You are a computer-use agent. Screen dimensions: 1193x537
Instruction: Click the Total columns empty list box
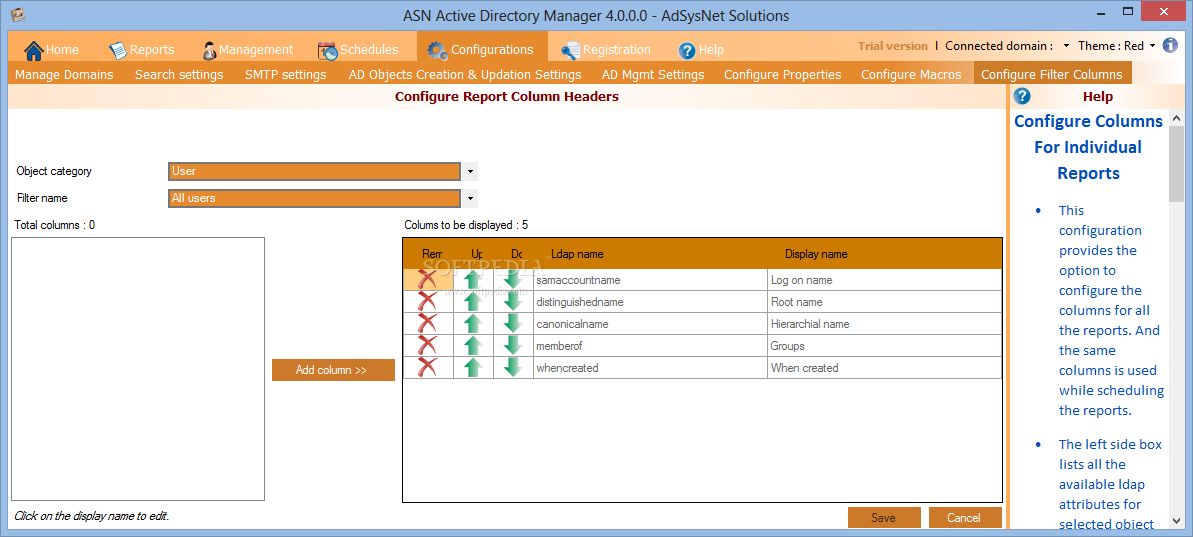(138, 369)
